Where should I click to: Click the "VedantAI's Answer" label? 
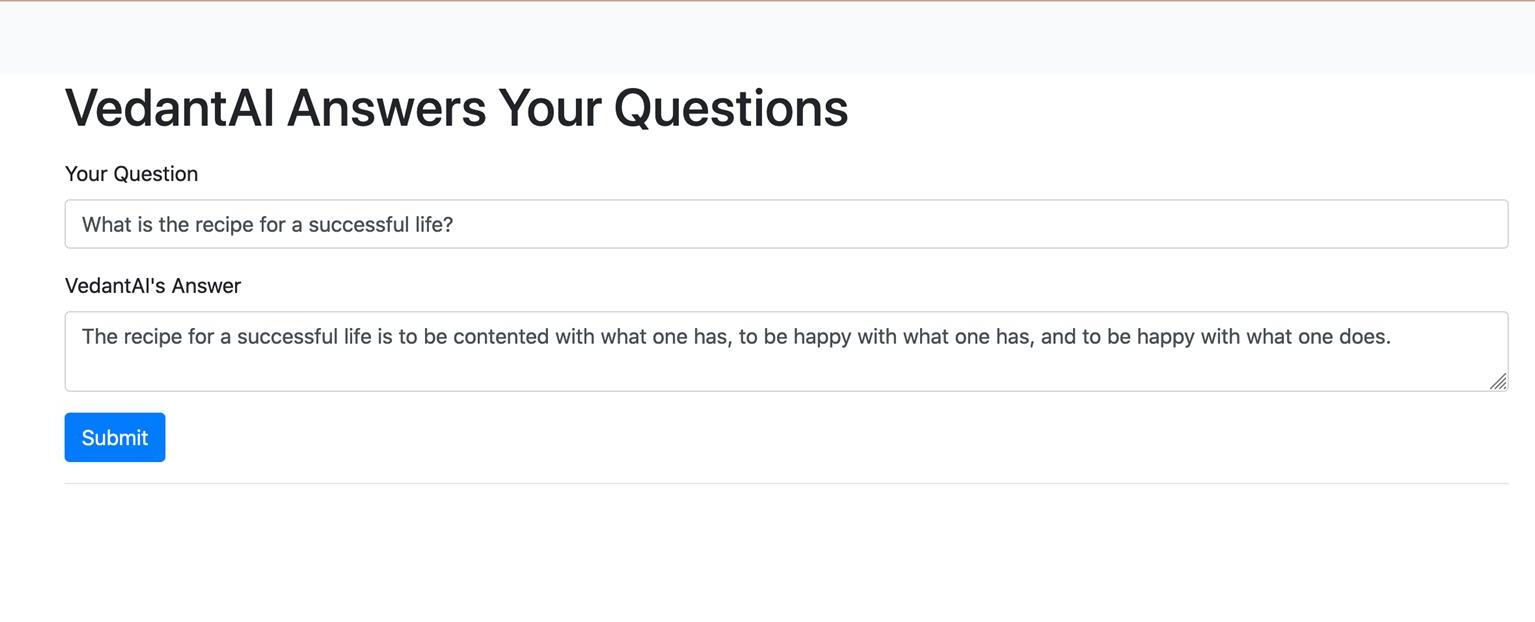coord(153,286)
